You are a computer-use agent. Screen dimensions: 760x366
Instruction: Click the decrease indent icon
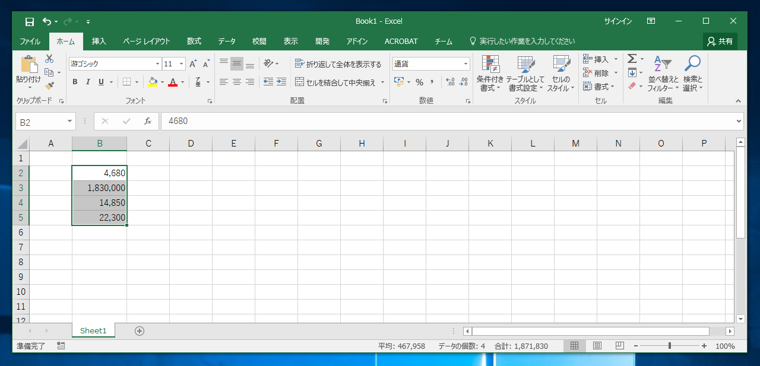pyautogui.click(x=268, y=82)
